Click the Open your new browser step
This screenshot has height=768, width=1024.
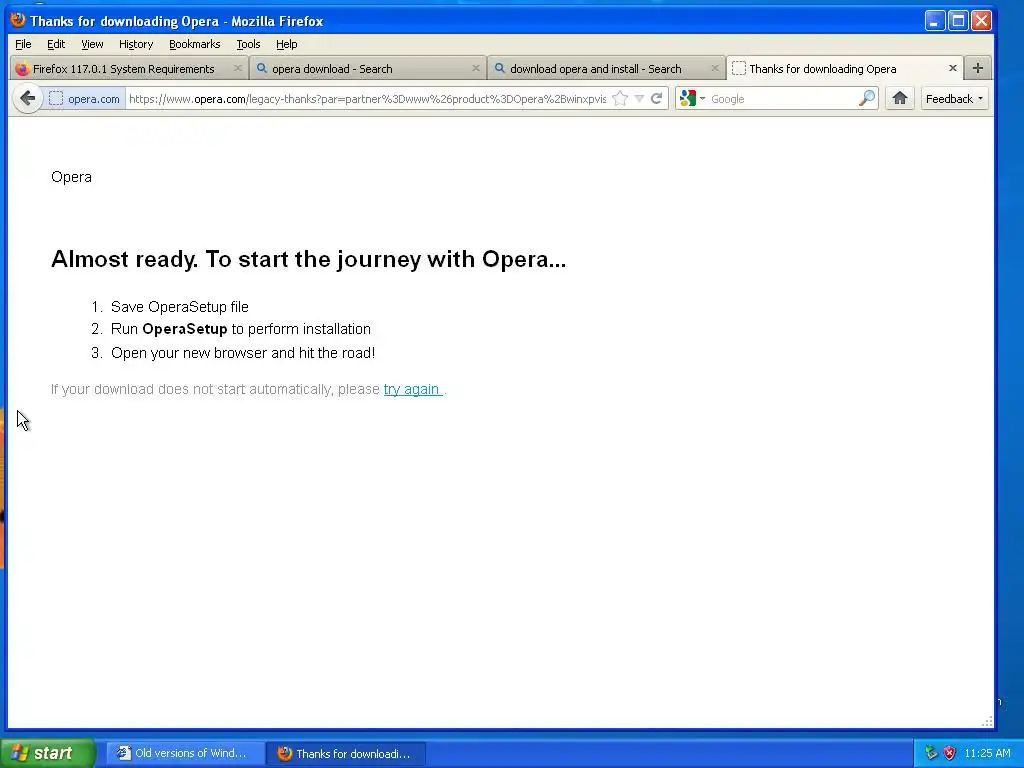(x=243, y=353)
